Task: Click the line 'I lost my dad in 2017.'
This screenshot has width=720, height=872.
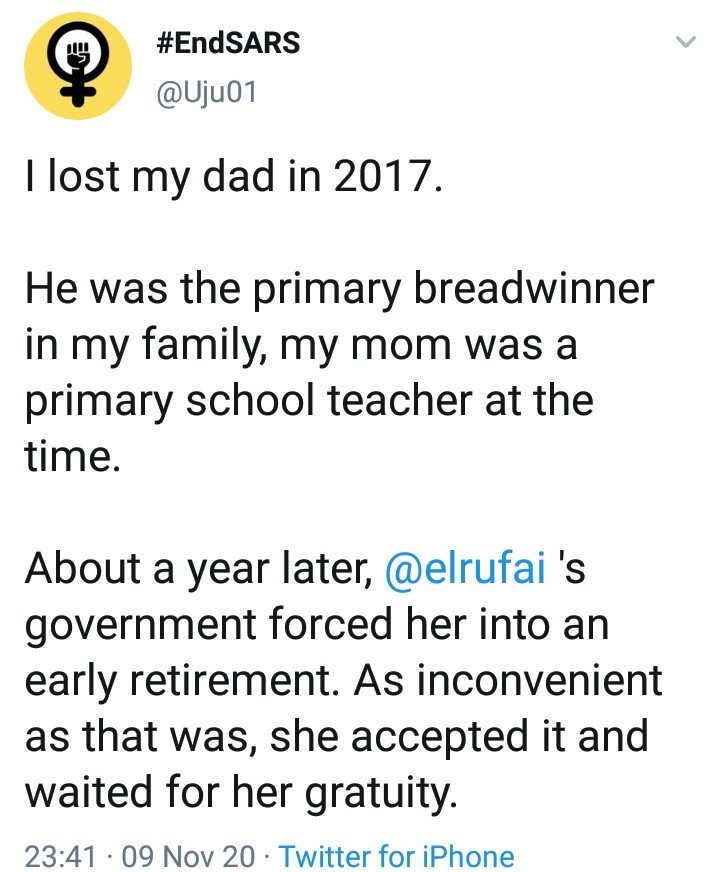Action: click(x=234, y=176)
